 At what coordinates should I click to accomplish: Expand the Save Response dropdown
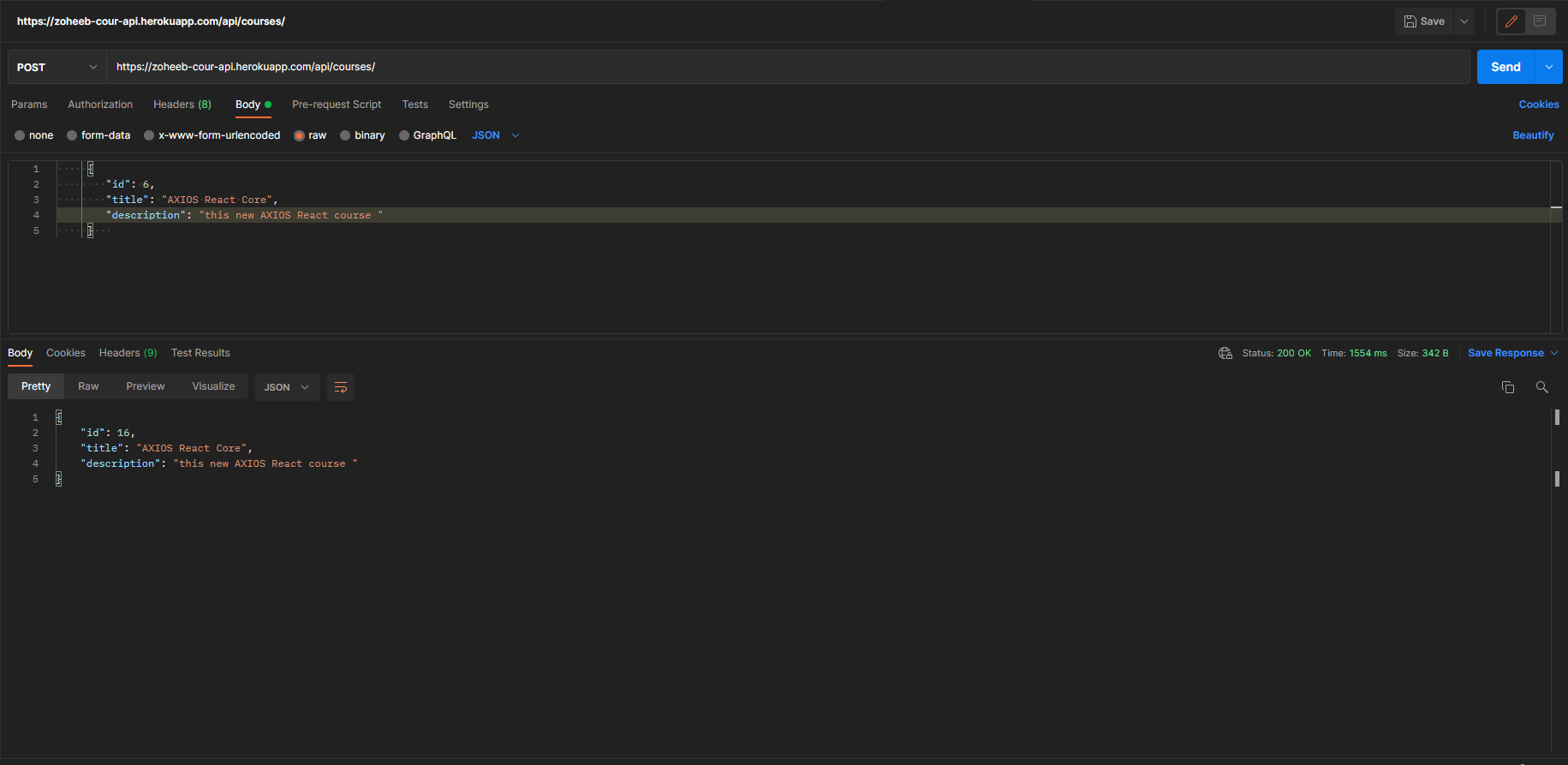[x=1554, y=353]
